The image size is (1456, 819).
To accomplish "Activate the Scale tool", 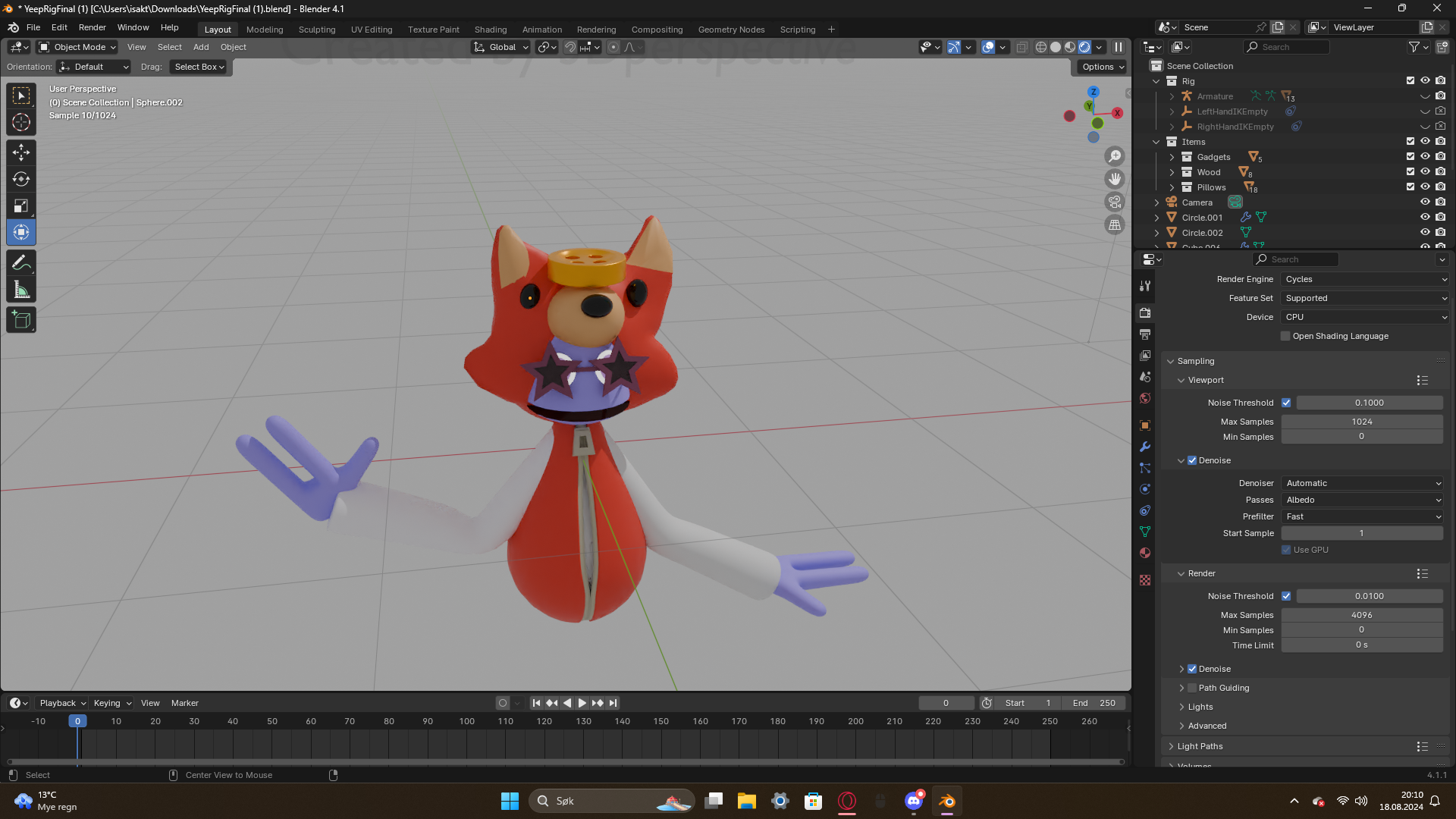I will tap(21, 206).
